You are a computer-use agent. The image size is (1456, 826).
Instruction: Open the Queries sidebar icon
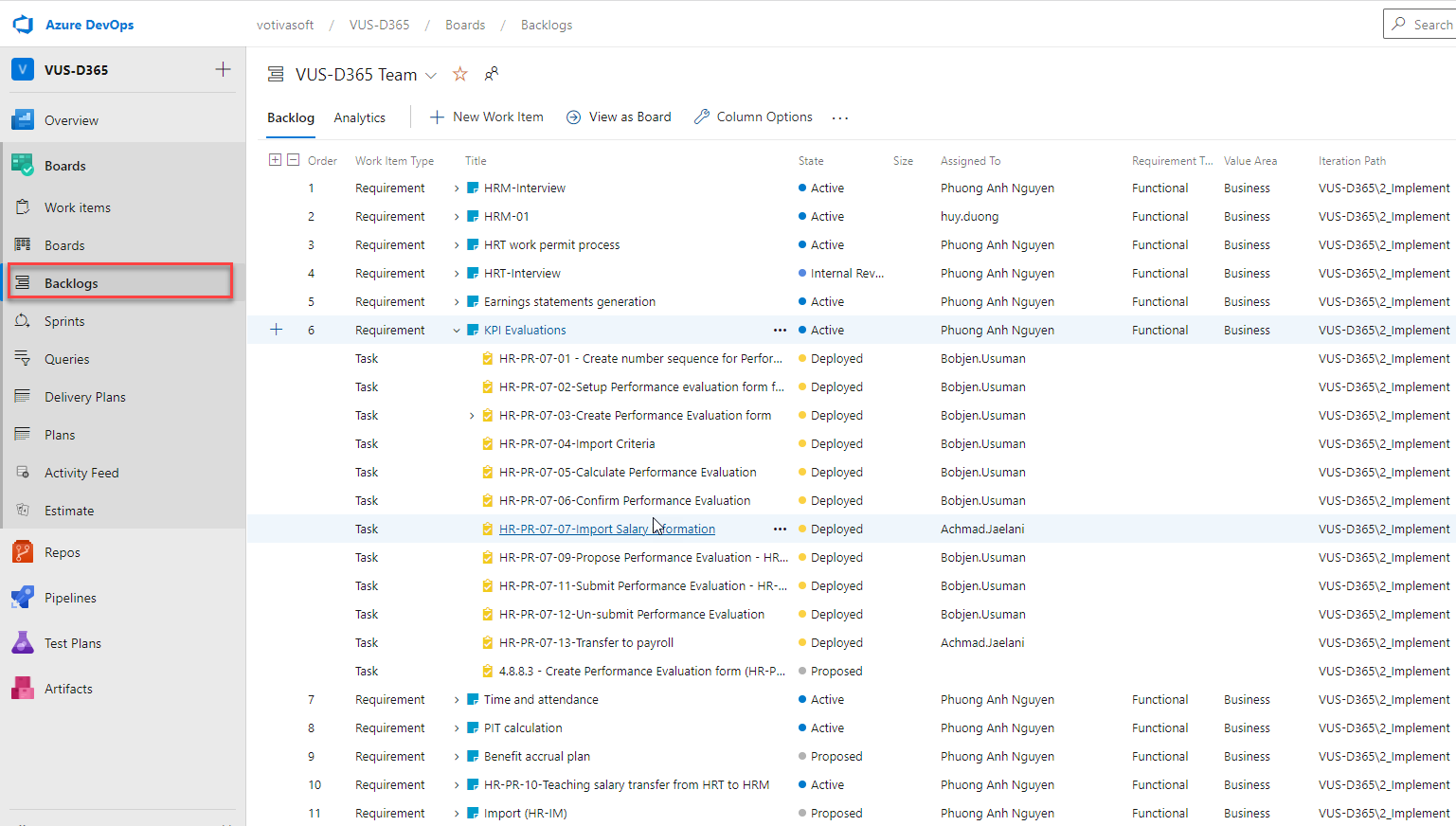click(x=23, y=359)
